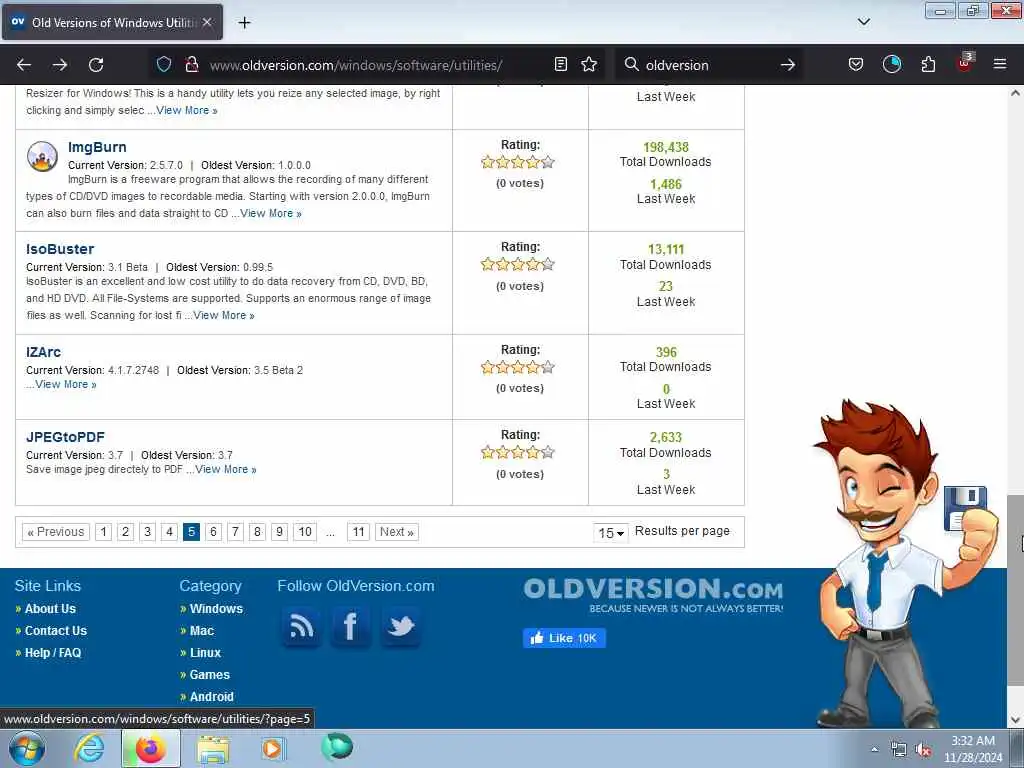
Task: Open Pocket save icon
Action: click(856, 64)
